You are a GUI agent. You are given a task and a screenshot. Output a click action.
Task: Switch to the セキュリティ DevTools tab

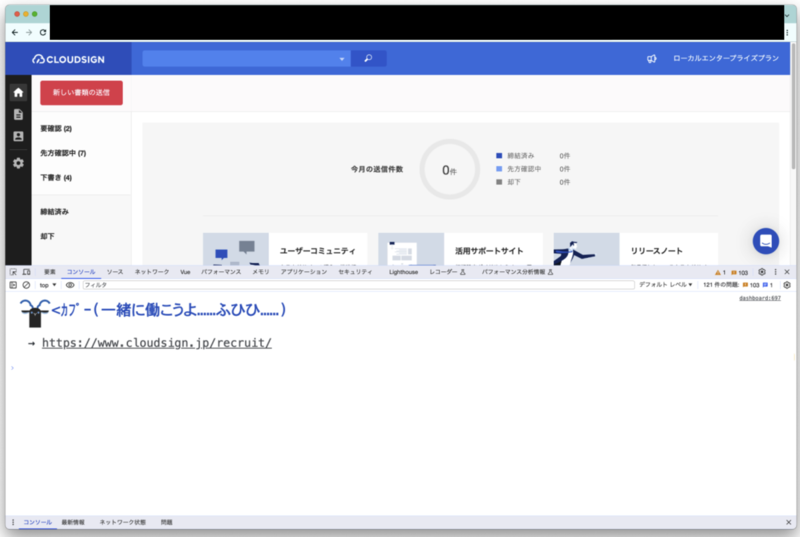point(356,272)
